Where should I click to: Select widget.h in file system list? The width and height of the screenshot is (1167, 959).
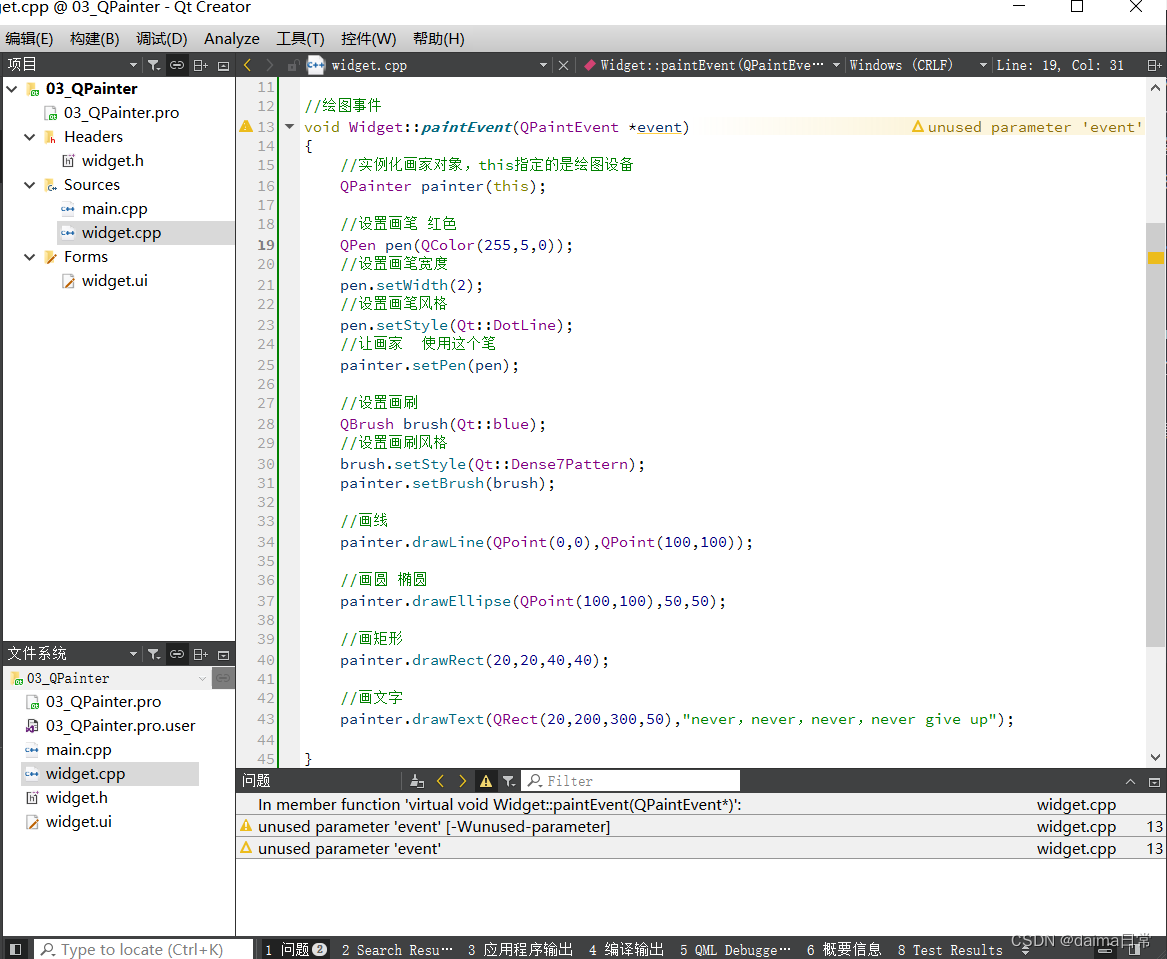pos(67,798)
